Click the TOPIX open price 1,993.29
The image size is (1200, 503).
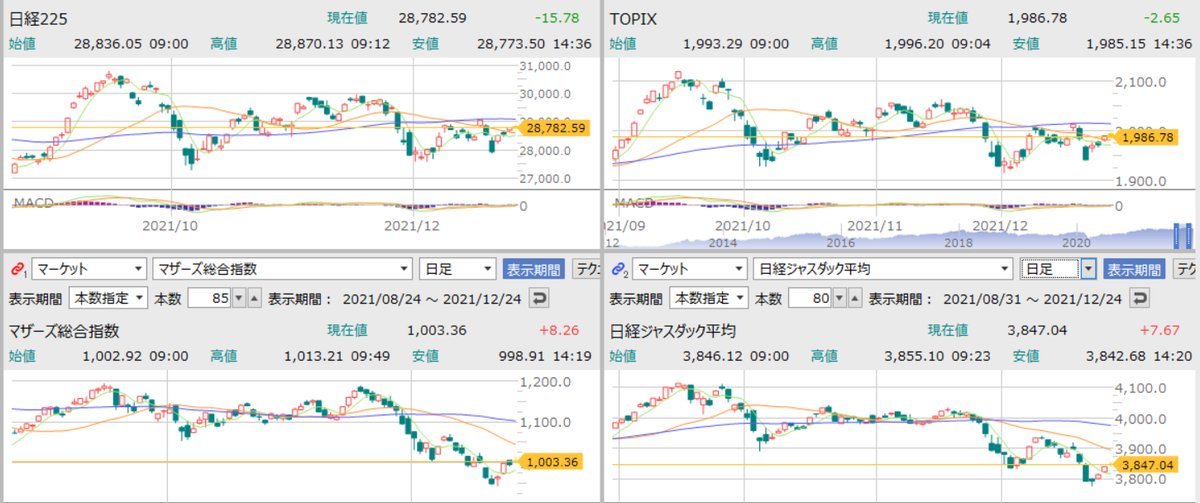pyautogui.click(x=714, y=43)
